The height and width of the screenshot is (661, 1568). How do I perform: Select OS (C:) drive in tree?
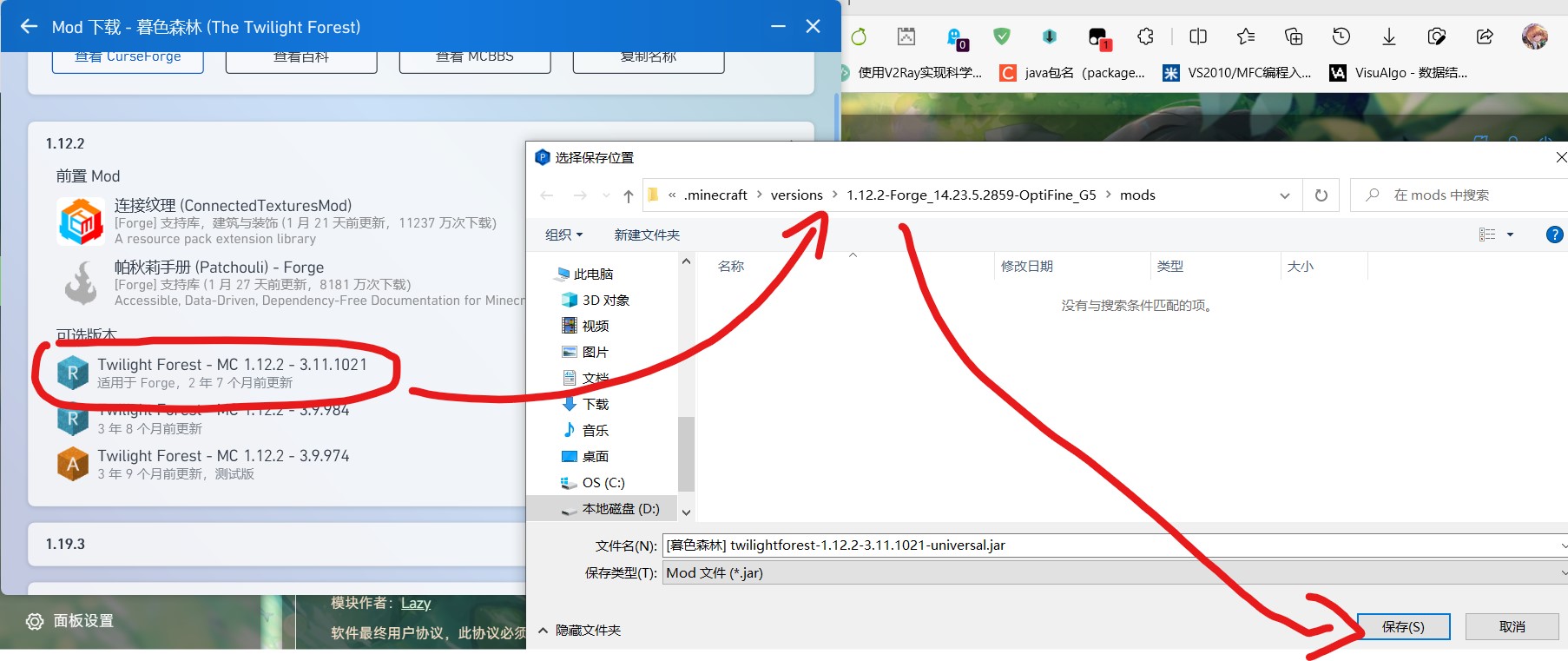click(593, 482)
